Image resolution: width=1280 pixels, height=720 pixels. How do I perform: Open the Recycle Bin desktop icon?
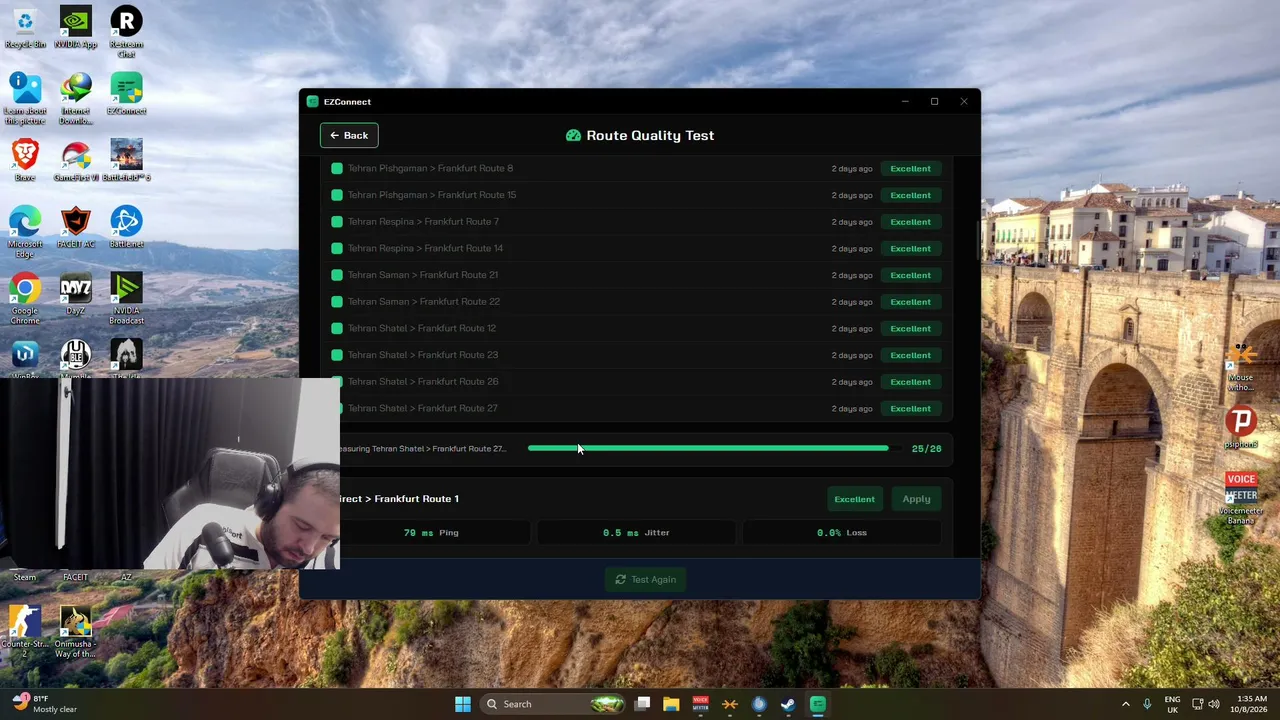(x=25, y=28)
